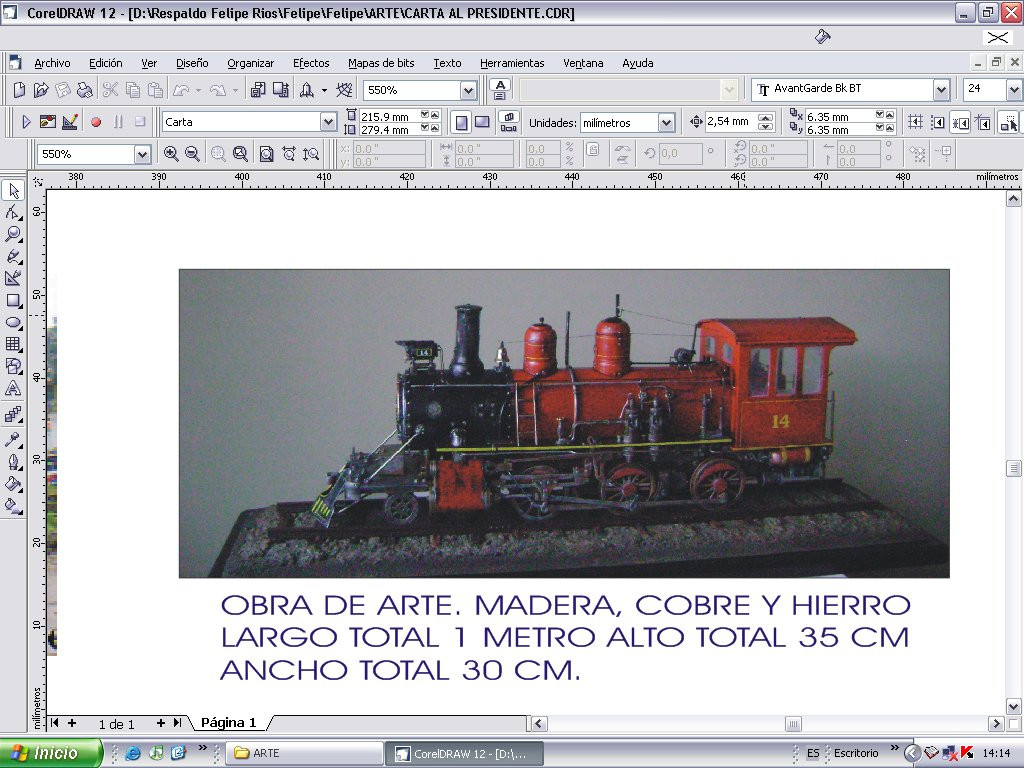This screenshot has width=1024, height=768.
Task: Click the Inicio start button
Action: [50, 753]
